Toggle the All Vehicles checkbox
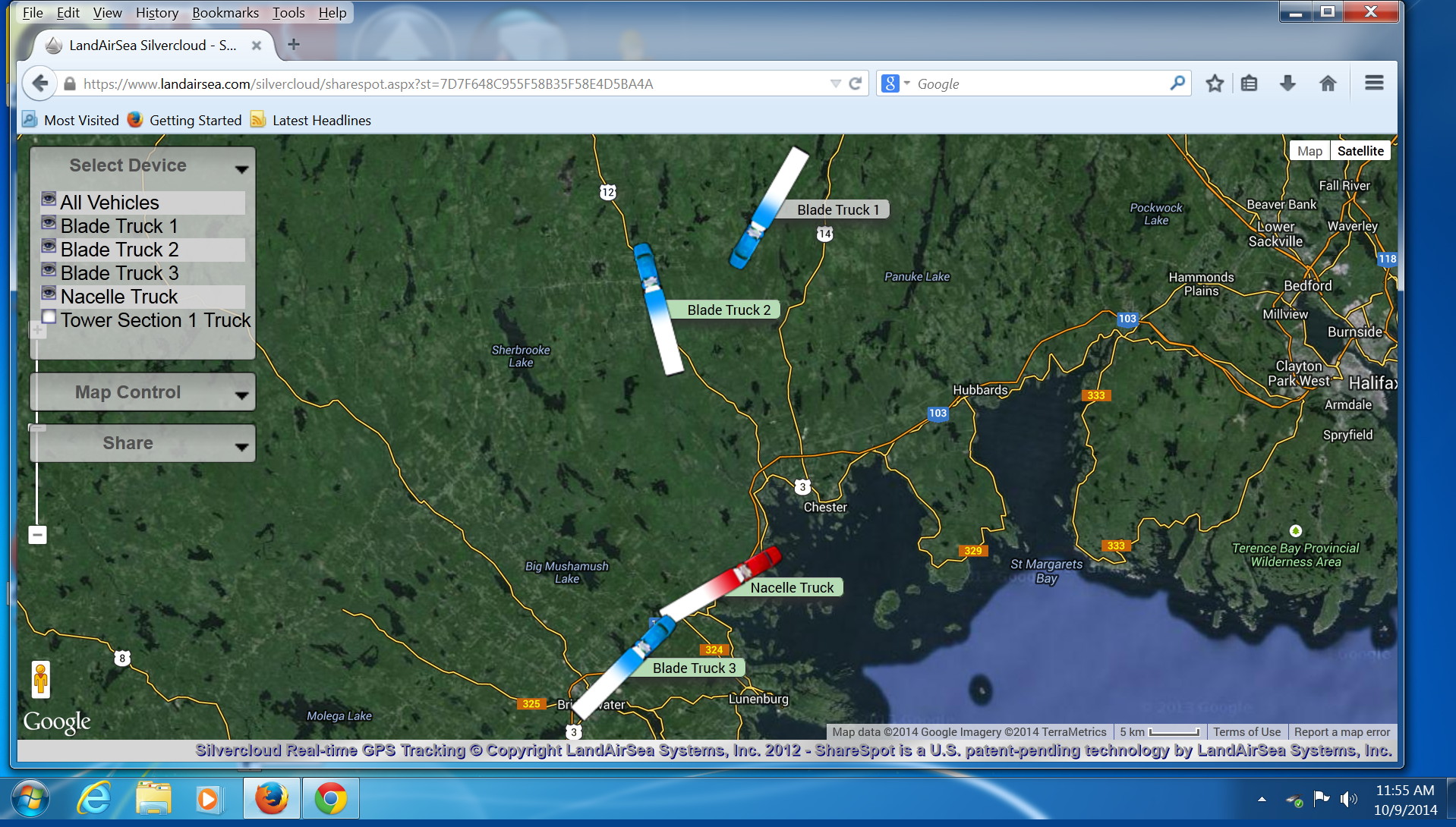 click(x=49, y=200)
